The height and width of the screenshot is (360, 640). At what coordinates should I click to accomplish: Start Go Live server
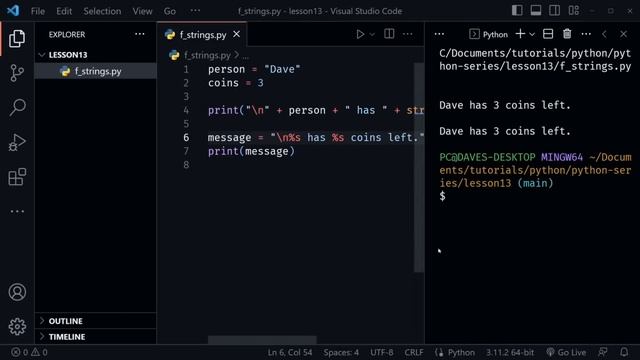click(566, 352)
